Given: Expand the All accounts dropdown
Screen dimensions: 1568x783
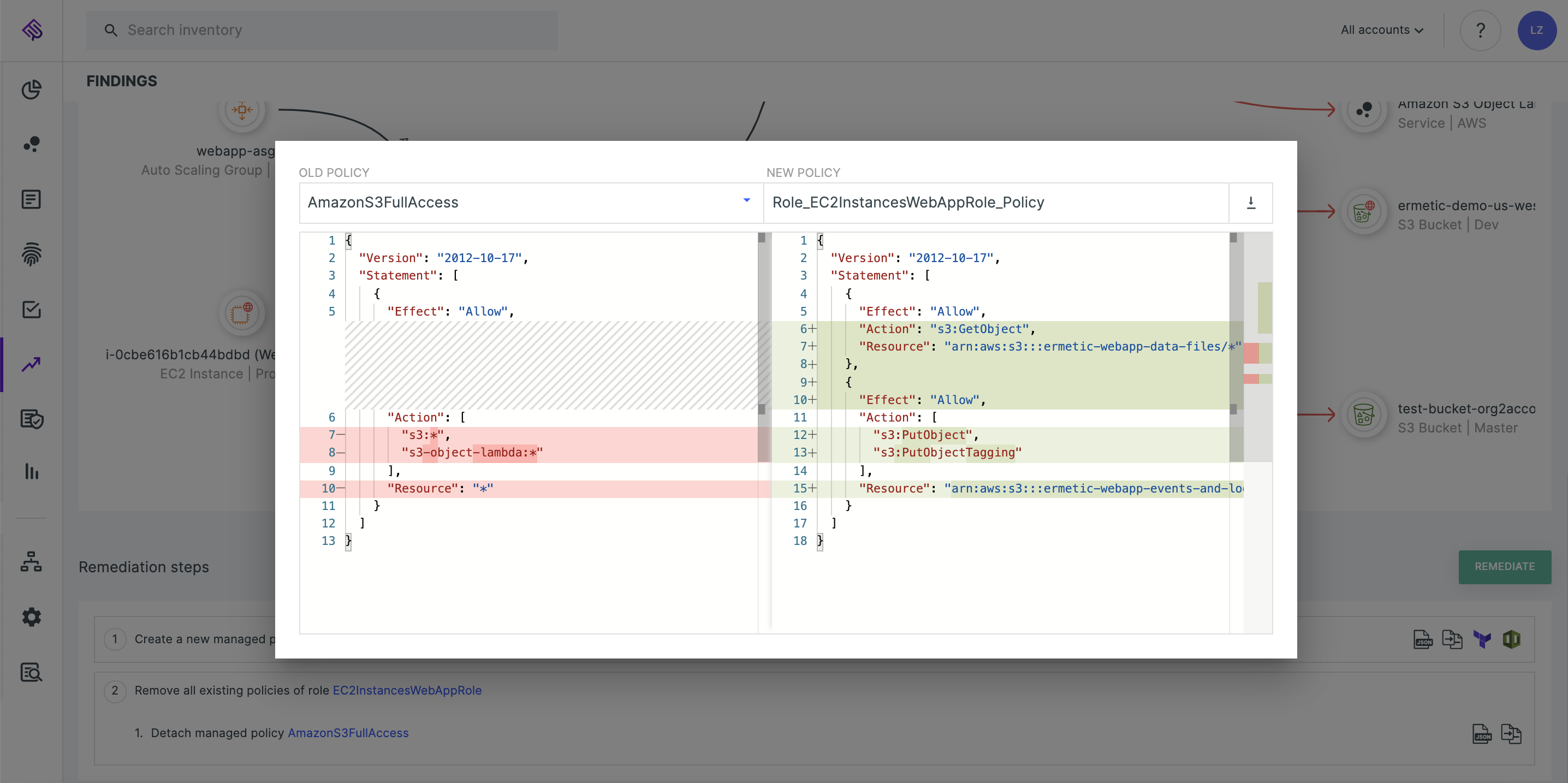Looking at the screenshot, I should pyautogui.click(x=1382, y=30).
